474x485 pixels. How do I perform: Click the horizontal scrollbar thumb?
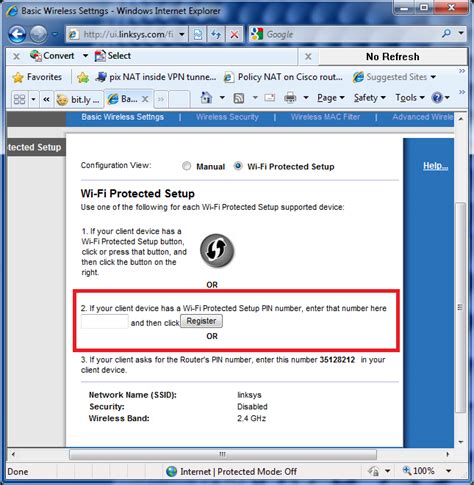[x=223, y=454]
